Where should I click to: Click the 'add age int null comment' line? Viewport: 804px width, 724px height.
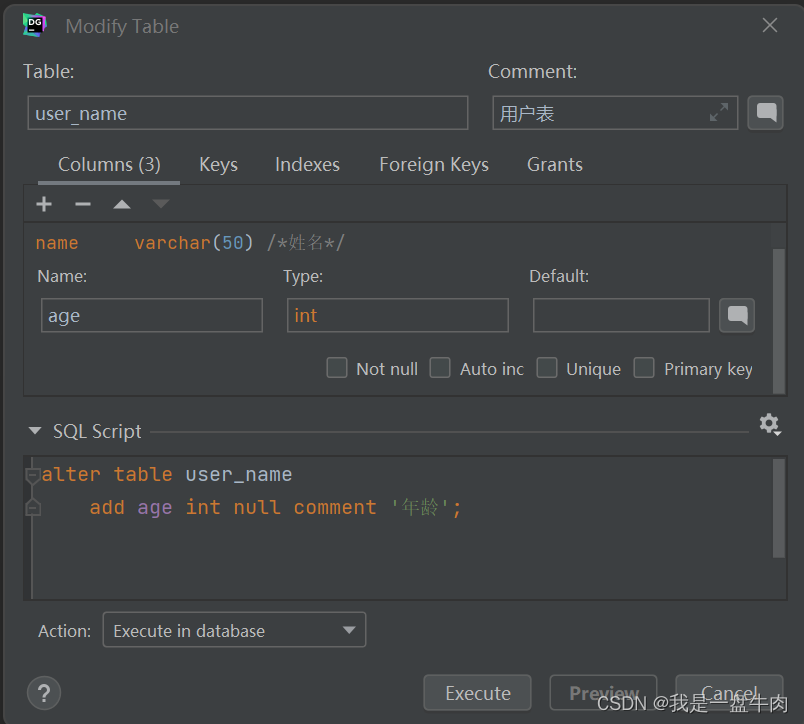276,508
